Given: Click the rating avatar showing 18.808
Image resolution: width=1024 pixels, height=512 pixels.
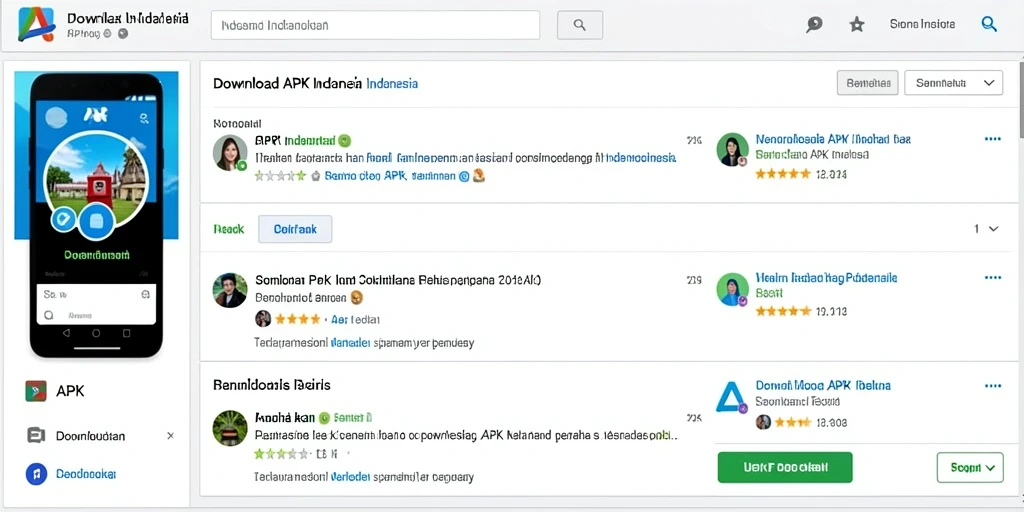Looking at the screenshot, I should (x=763, y=422).
